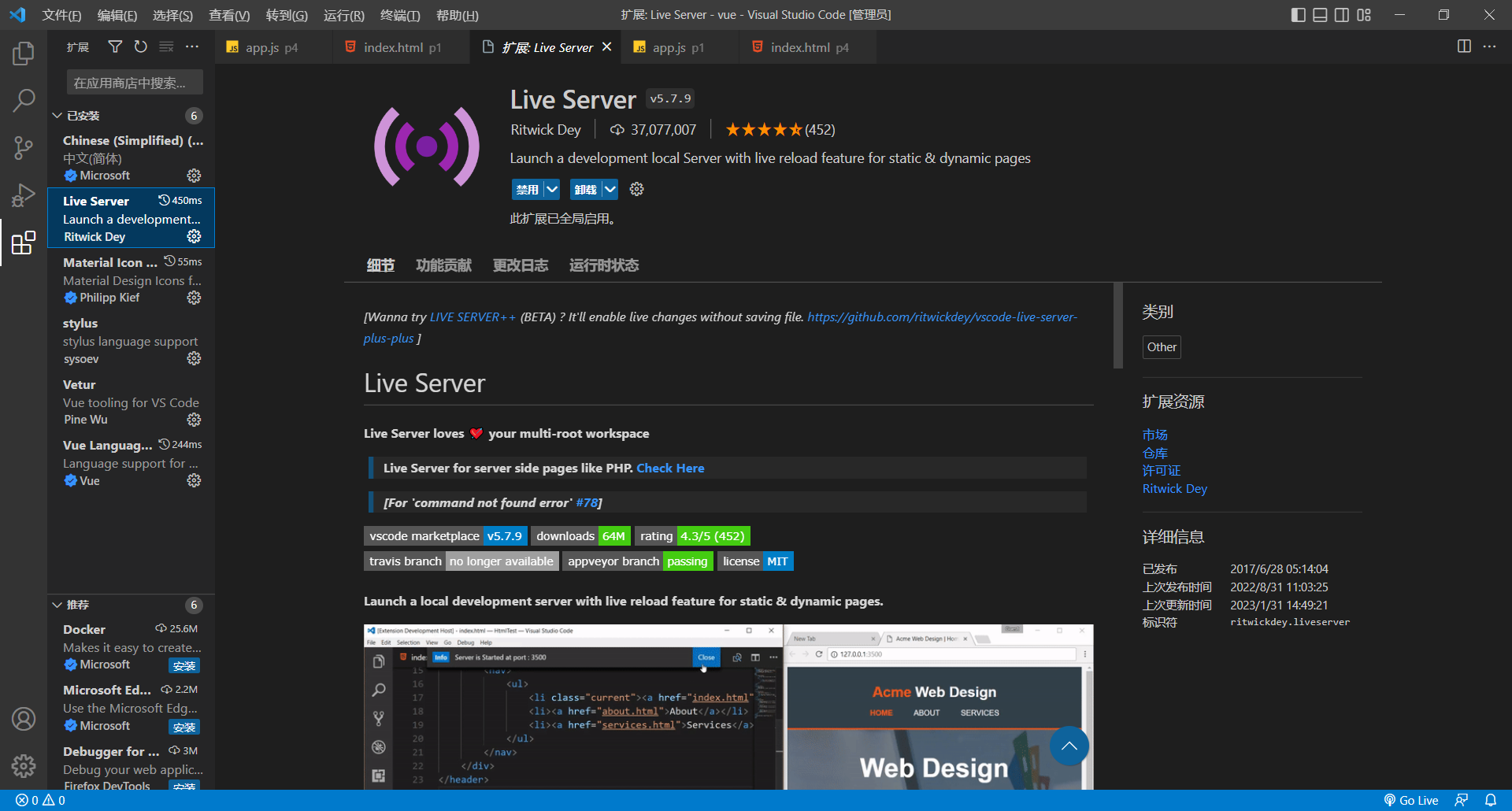Open issue #78 link
The width and height of the screenshot is (1512, 811).
587,503
